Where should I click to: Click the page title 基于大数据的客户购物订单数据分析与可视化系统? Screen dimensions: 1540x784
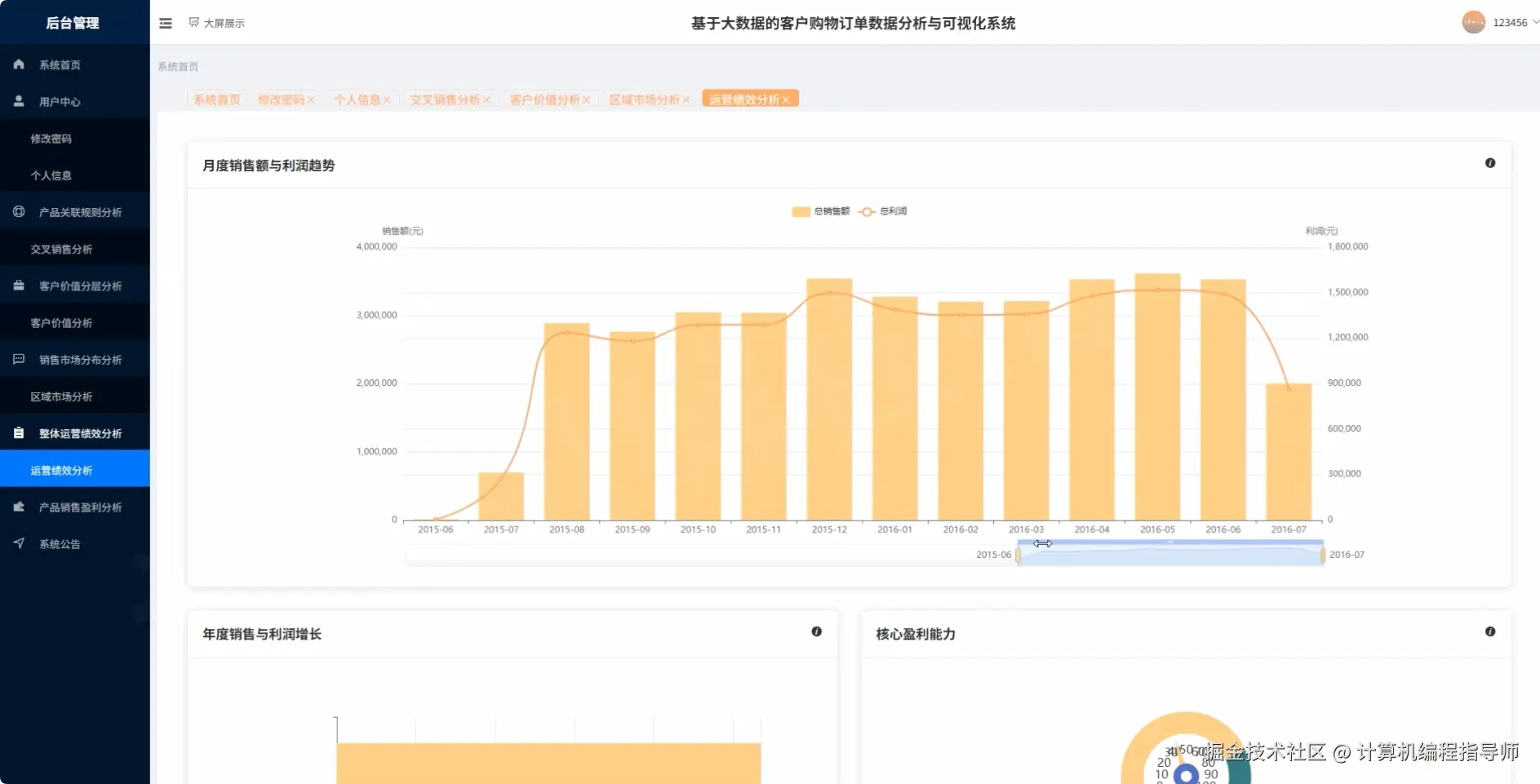click(x=853, y=24)
